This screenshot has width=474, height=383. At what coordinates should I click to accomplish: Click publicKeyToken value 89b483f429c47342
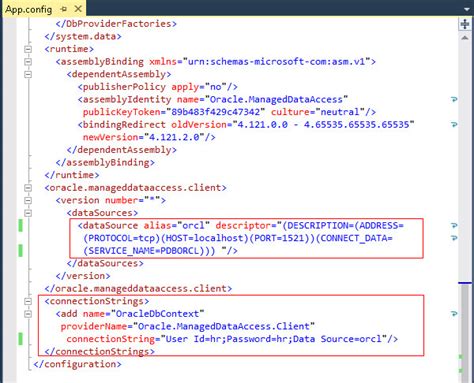coord(216,112)
